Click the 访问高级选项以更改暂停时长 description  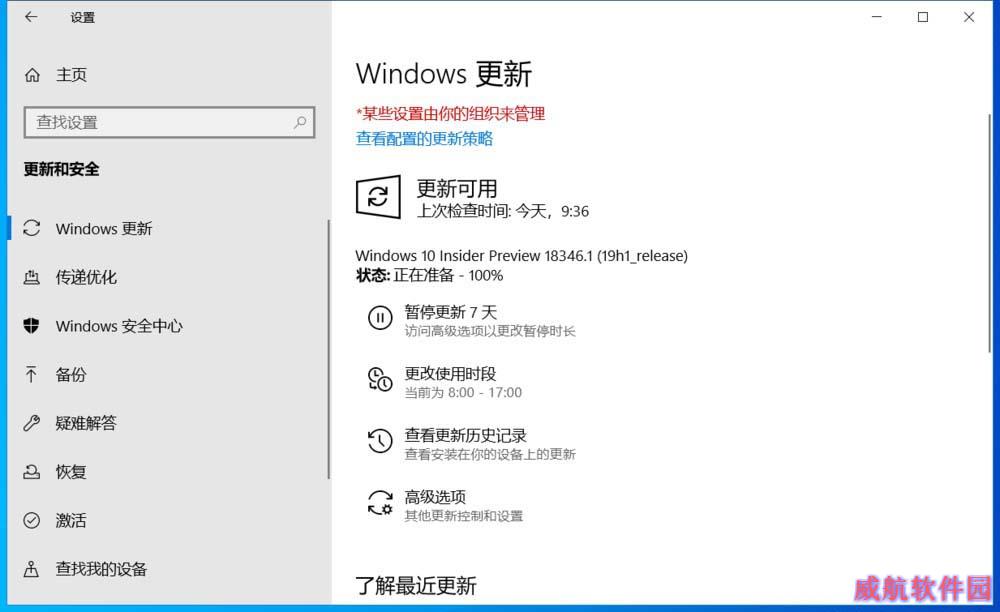490,331
